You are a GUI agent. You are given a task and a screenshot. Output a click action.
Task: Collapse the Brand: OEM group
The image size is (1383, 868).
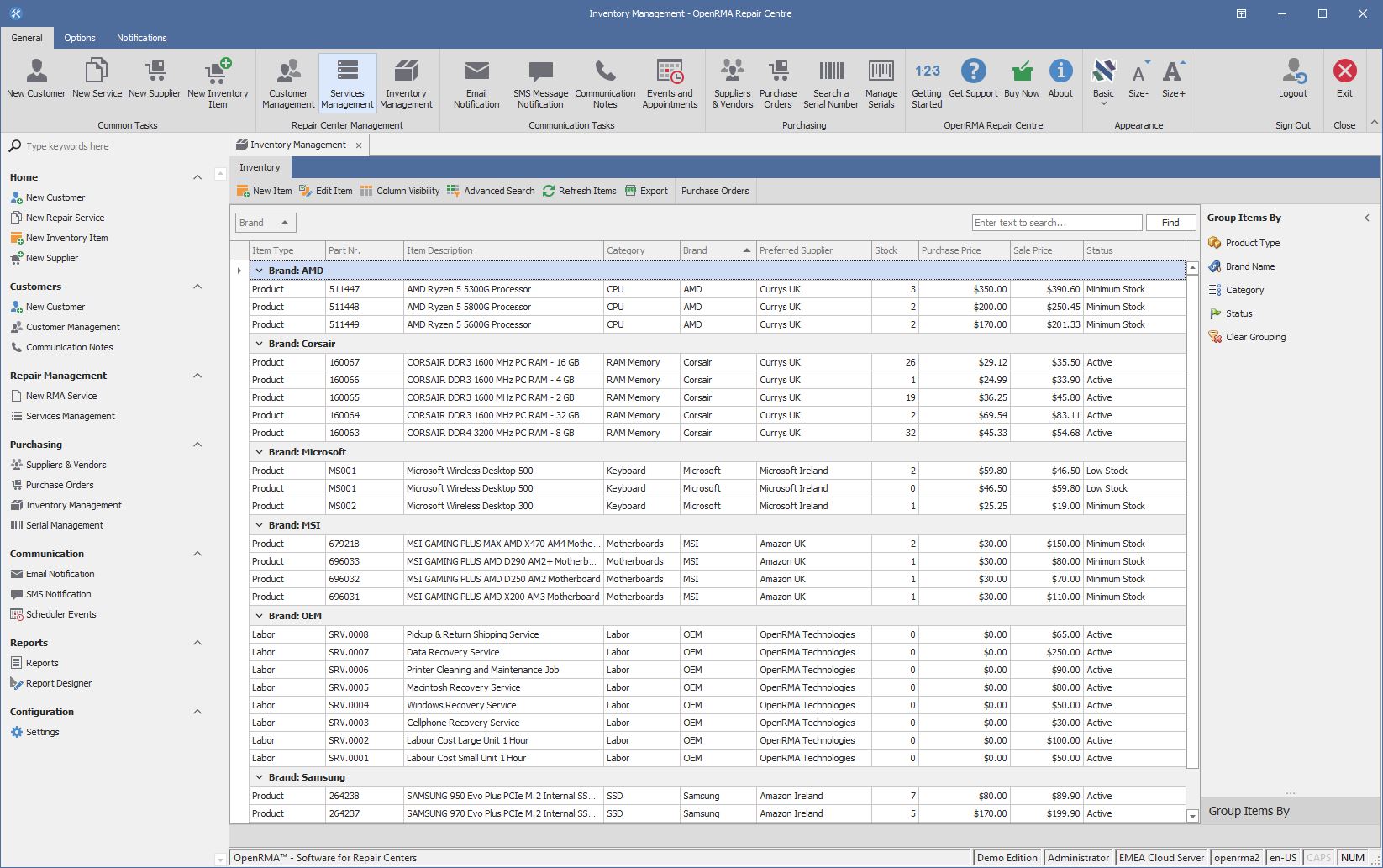tap(260, 616)
